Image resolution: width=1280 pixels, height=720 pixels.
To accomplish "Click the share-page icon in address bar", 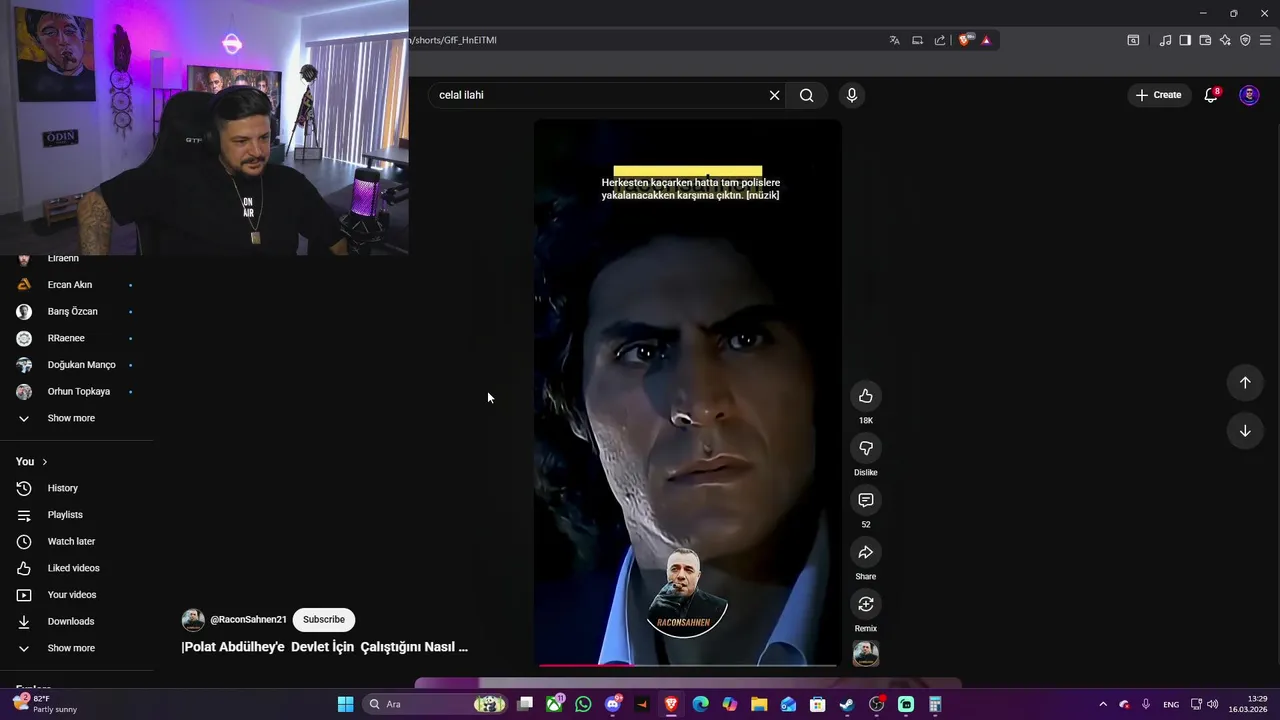I will point(940,40).
